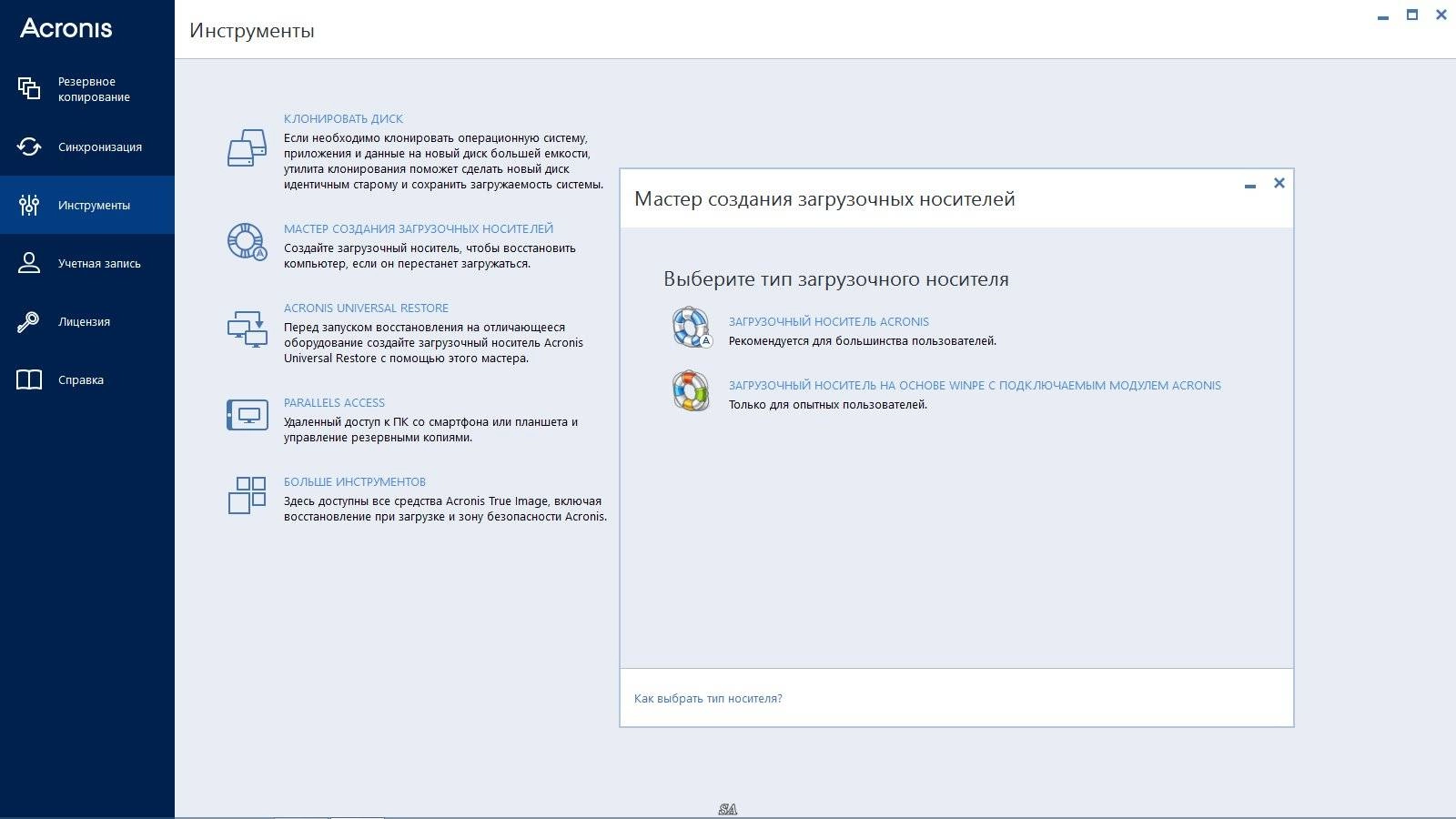Click the backup icon in the sidebar

(x=29, y=88)
